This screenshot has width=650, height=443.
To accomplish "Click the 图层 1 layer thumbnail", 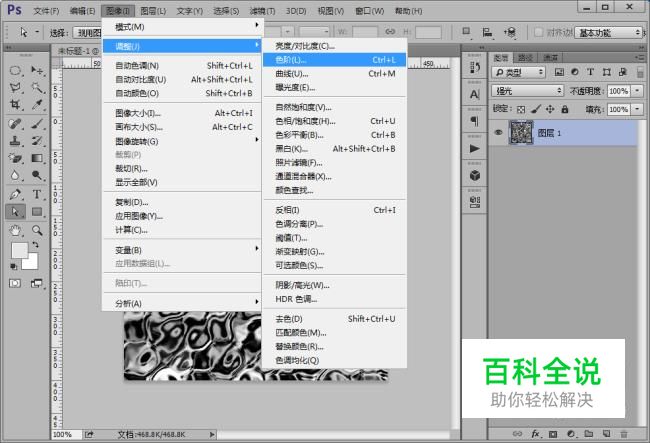I will (x=521, y=133).
